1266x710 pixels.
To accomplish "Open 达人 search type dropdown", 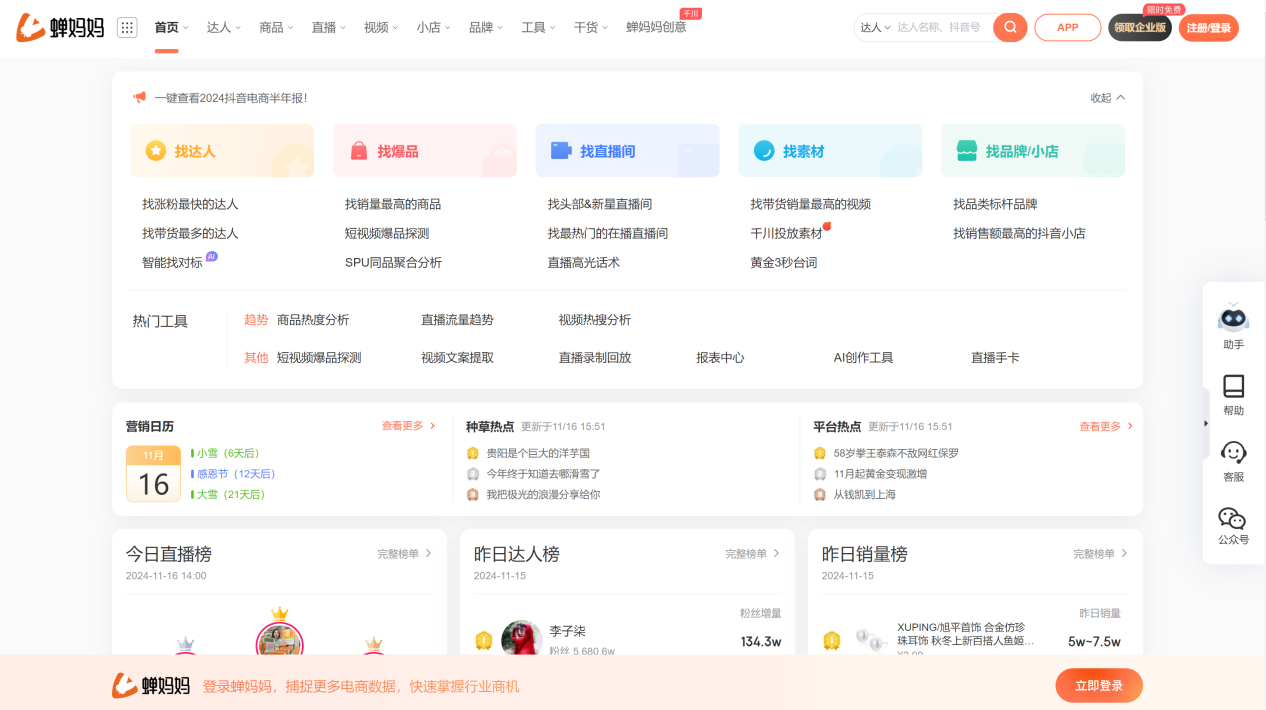I will pyautogui.click(x=875, y=27).
